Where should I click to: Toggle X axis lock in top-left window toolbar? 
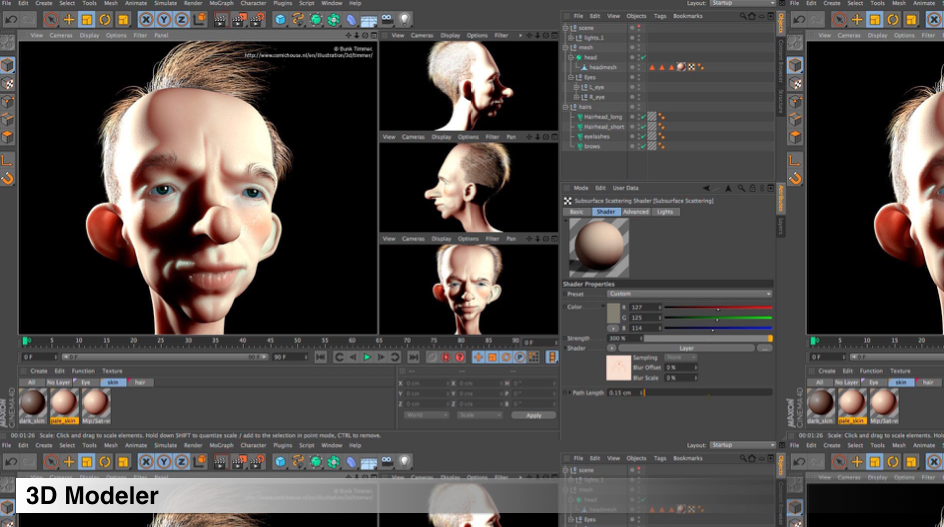pos(146,20)
